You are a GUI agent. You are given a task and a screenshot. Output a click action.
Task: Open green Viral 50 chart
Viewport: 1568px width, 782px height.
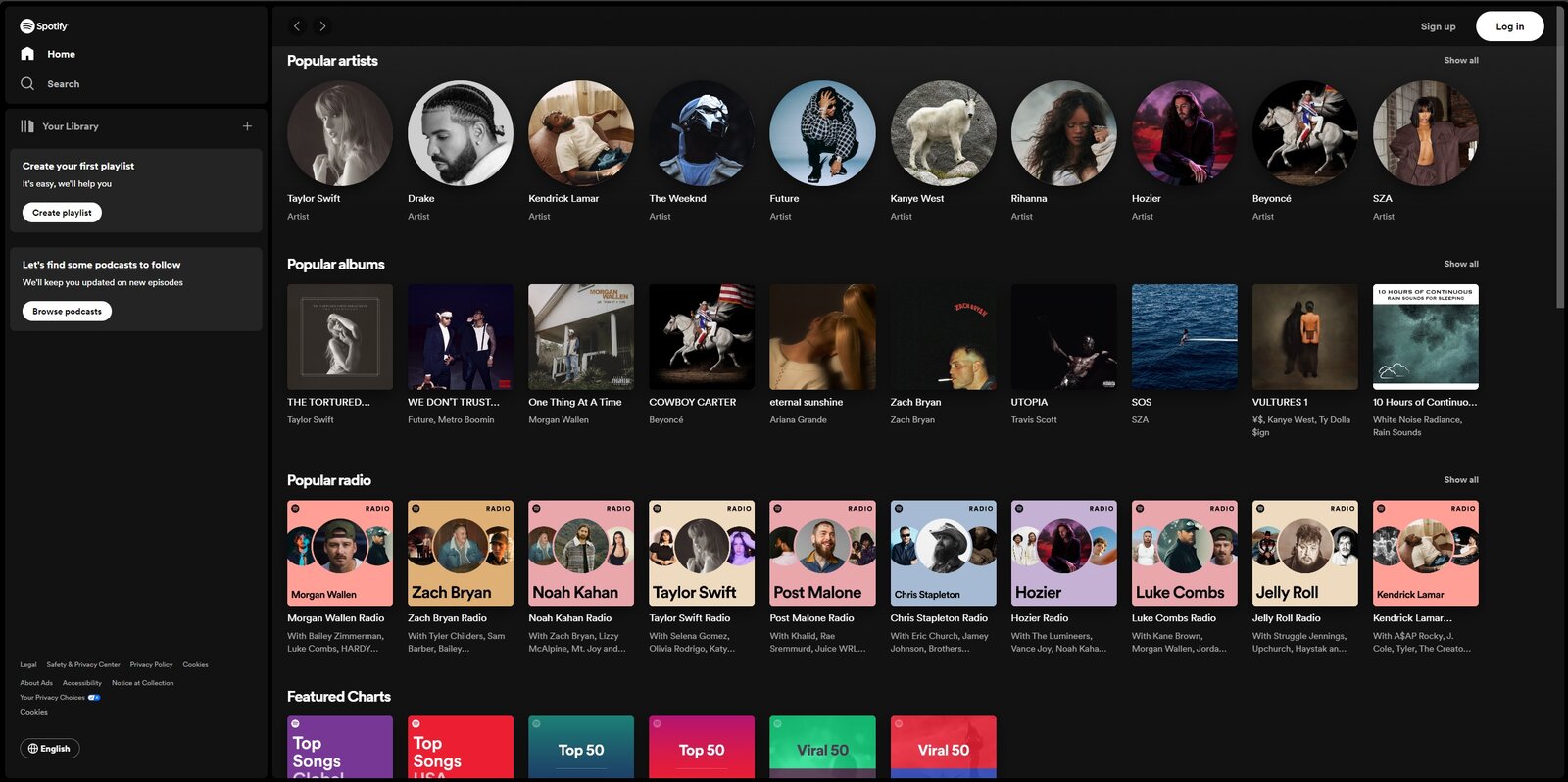[822, 747]
